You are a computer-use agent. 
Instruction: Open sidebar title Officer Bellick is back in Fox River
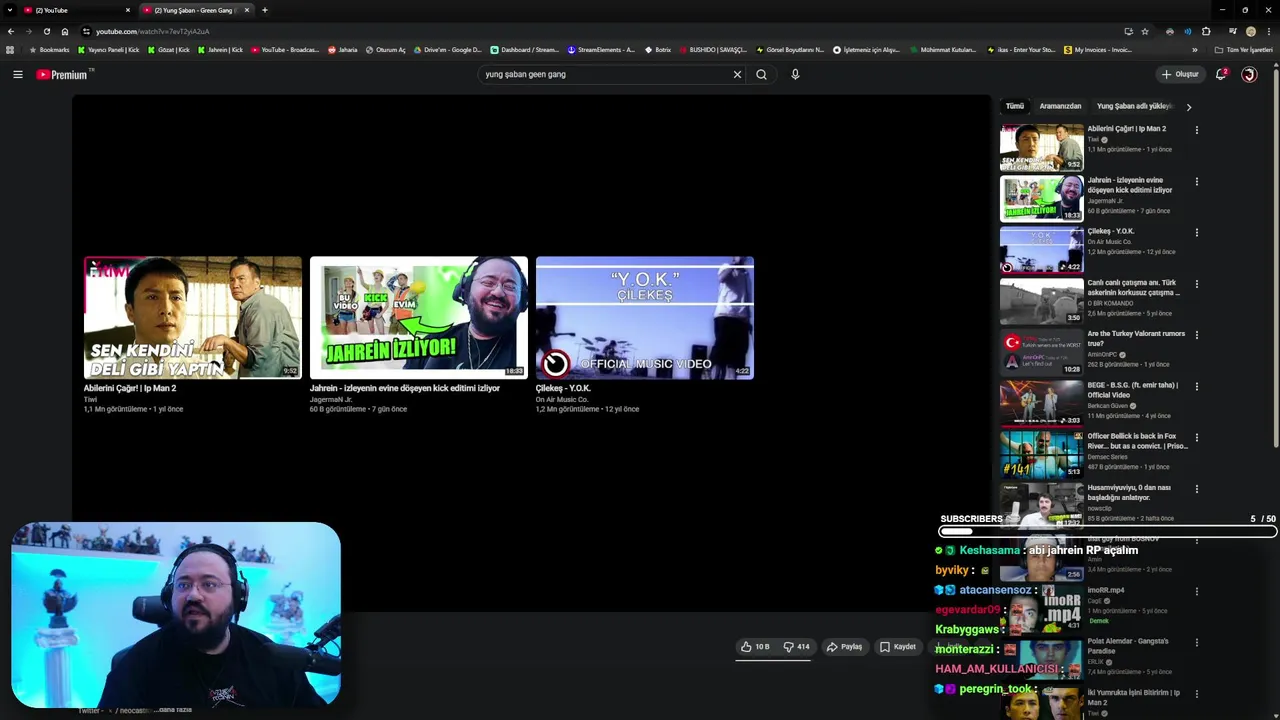coord(1137,441)
